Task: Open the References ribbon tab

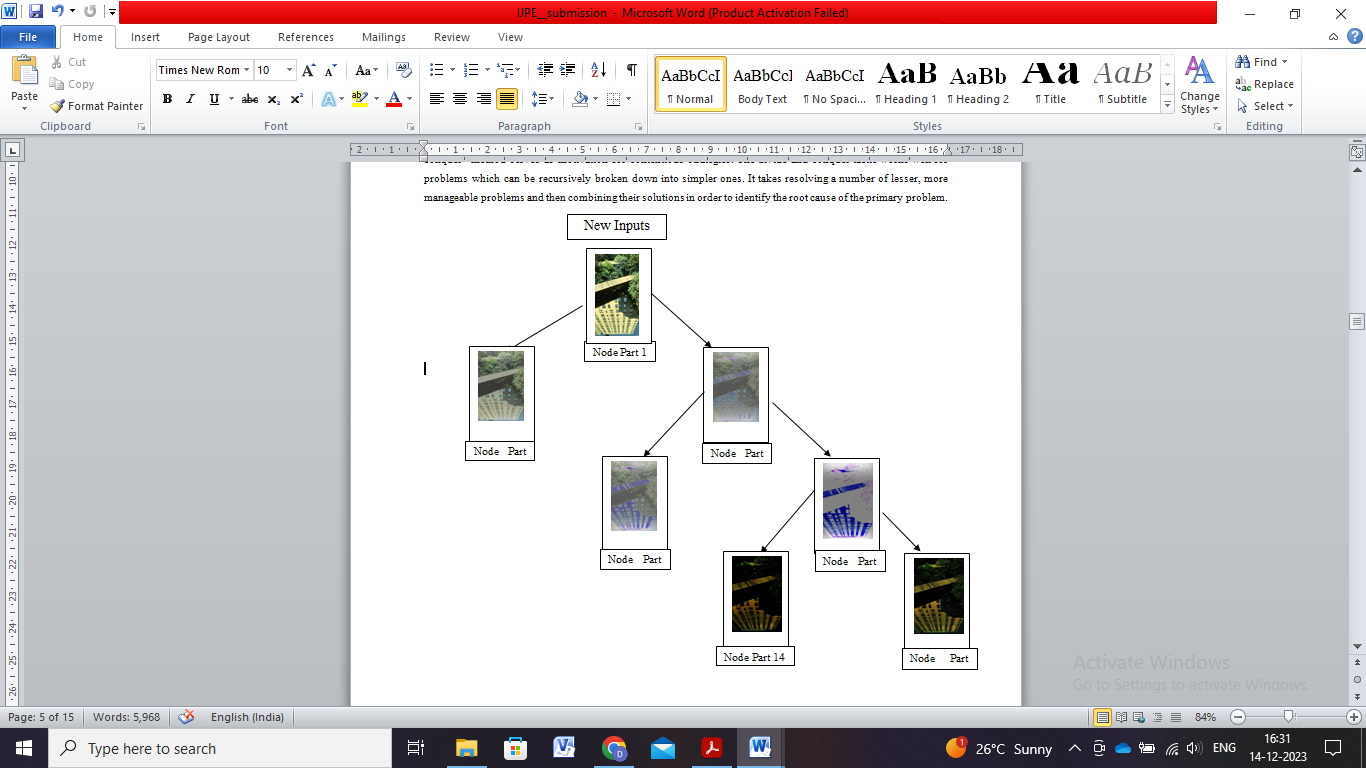Action: click(306, 37)
